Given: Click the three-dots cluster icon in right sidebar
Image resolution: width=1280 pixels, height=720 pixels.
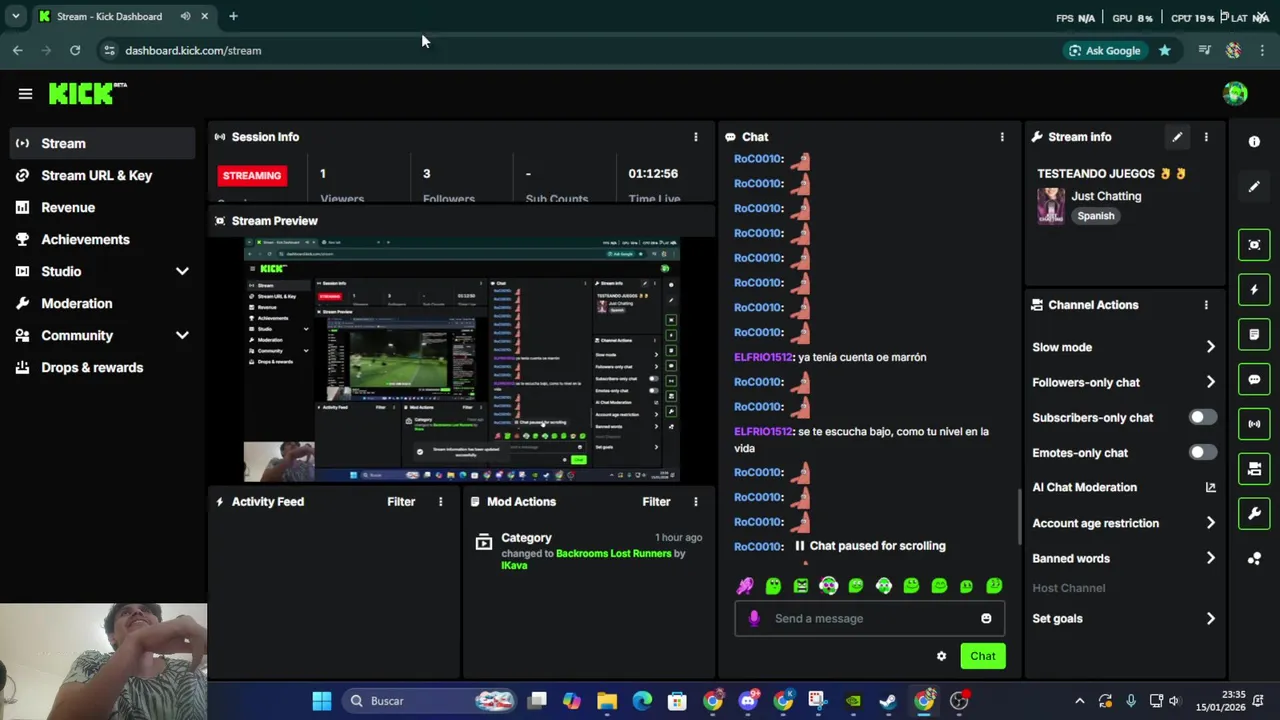Looking at the screenshot, I should [1254, 559].
